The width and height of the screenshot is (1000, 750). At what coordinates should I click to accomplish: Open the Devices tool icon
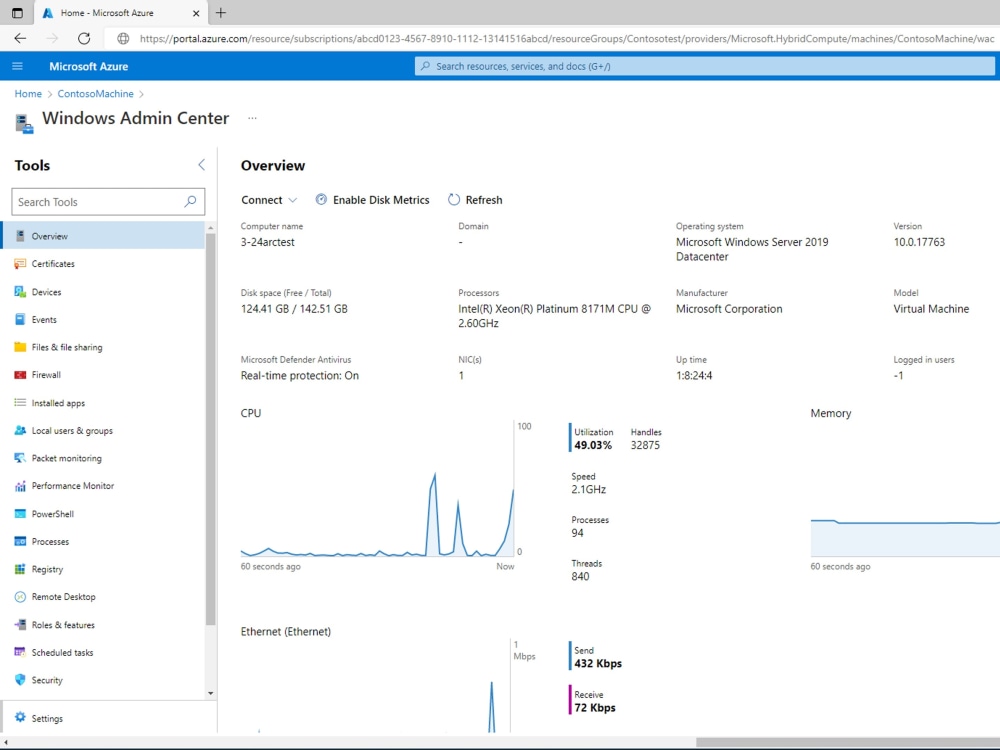pos(20,291)
